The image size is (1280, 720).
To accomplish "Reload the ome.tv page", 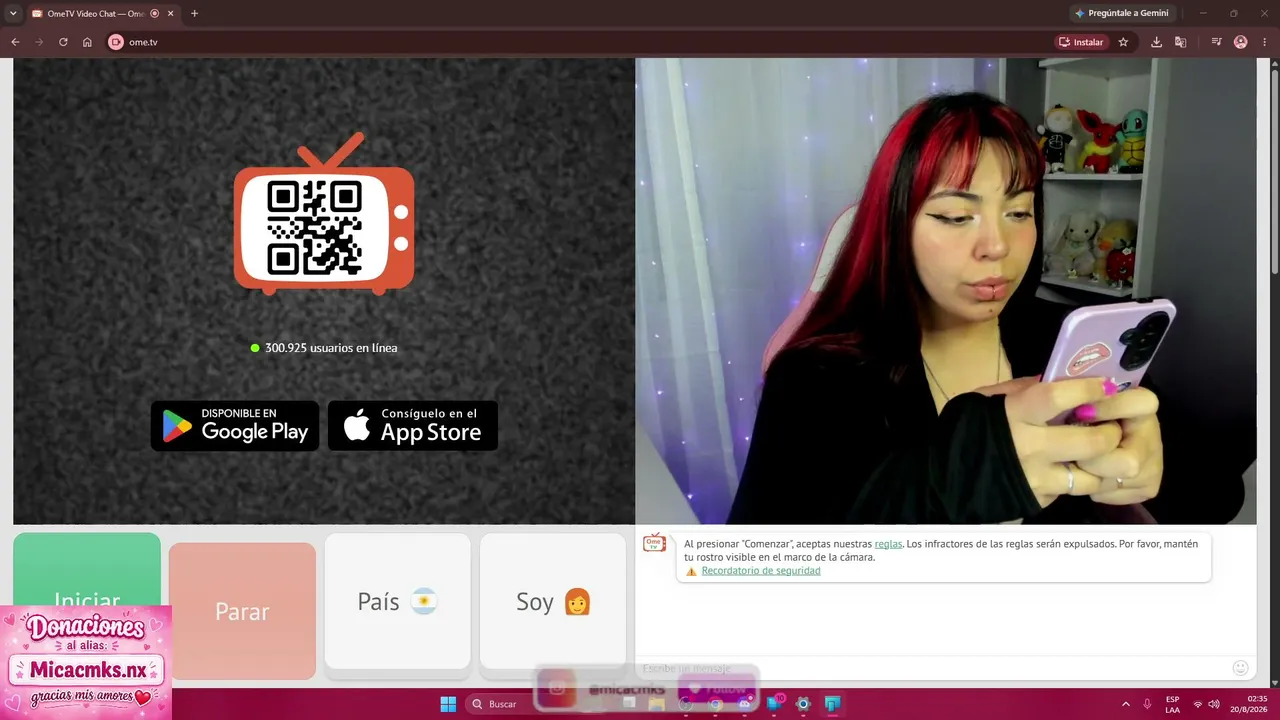I will (x=63, y=42).
